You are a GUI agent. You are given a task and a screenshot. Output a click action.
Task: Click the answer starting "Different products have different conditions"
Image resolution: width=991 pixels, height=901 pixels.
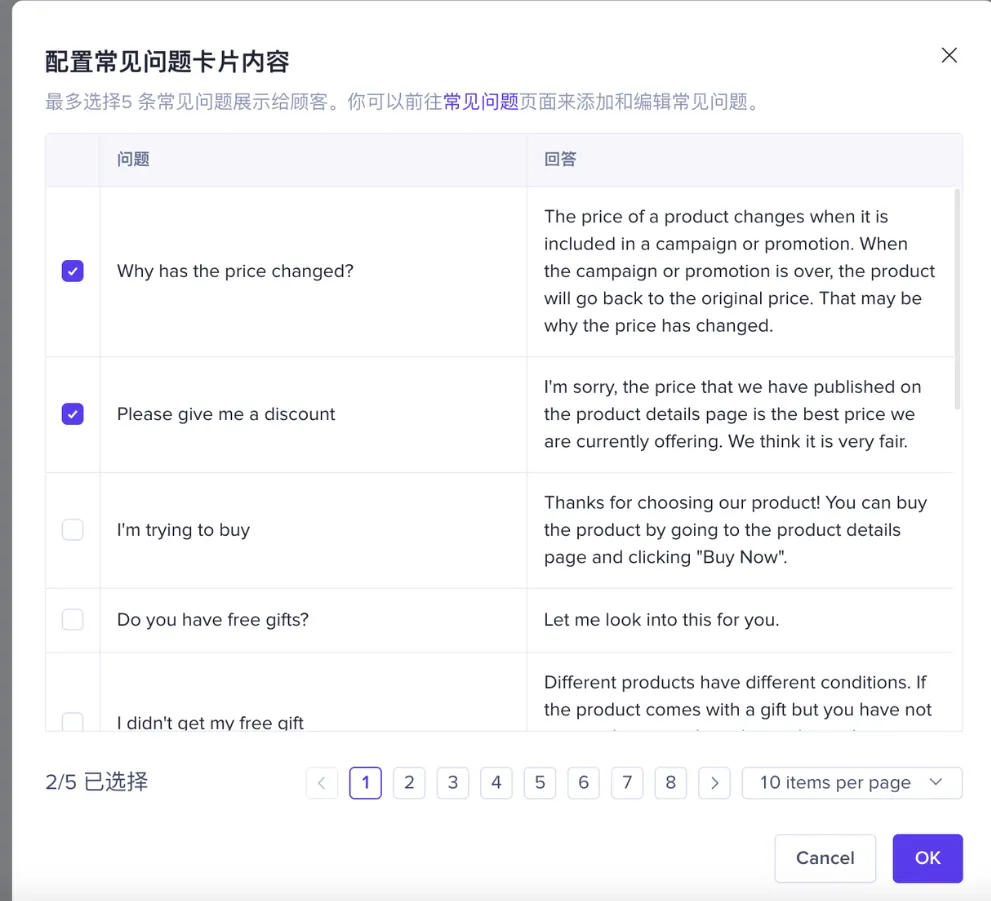(x=738, y=701)
